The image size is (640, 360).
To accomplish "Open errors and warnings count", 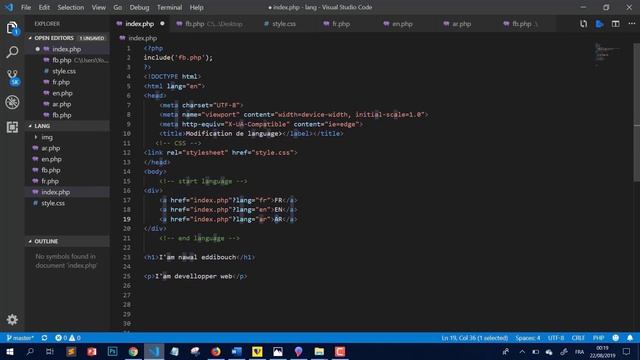I will pos(68,338).
